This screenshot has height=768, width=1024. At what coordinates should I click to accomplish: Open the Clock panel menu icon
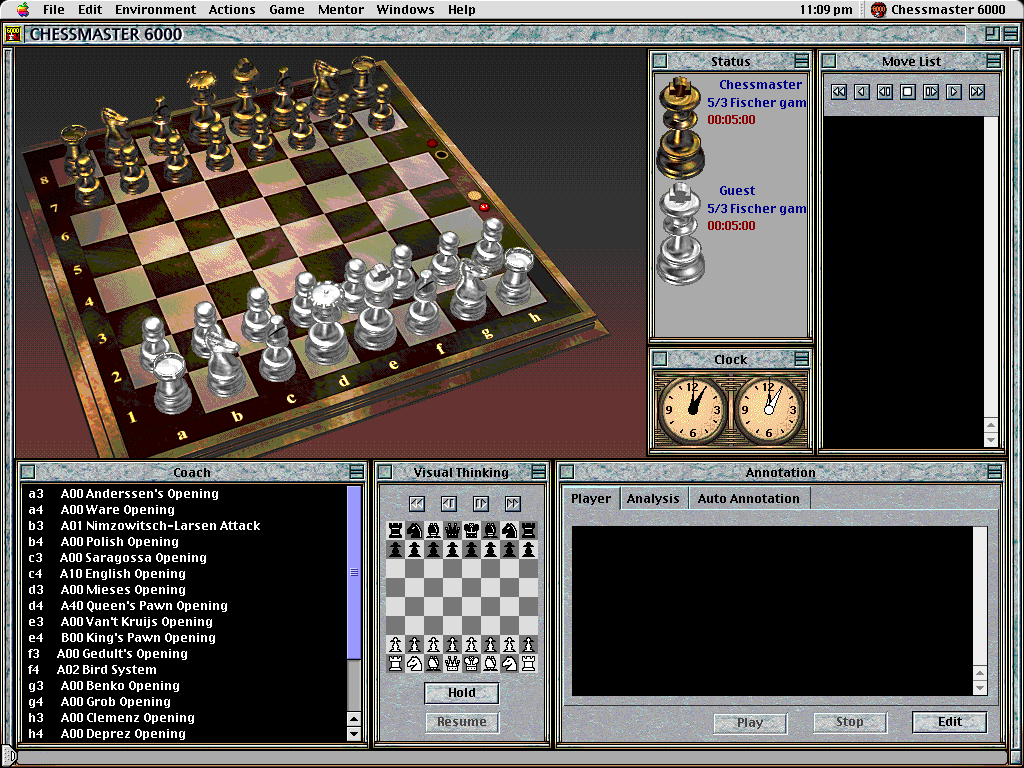[x=801, y=359]
